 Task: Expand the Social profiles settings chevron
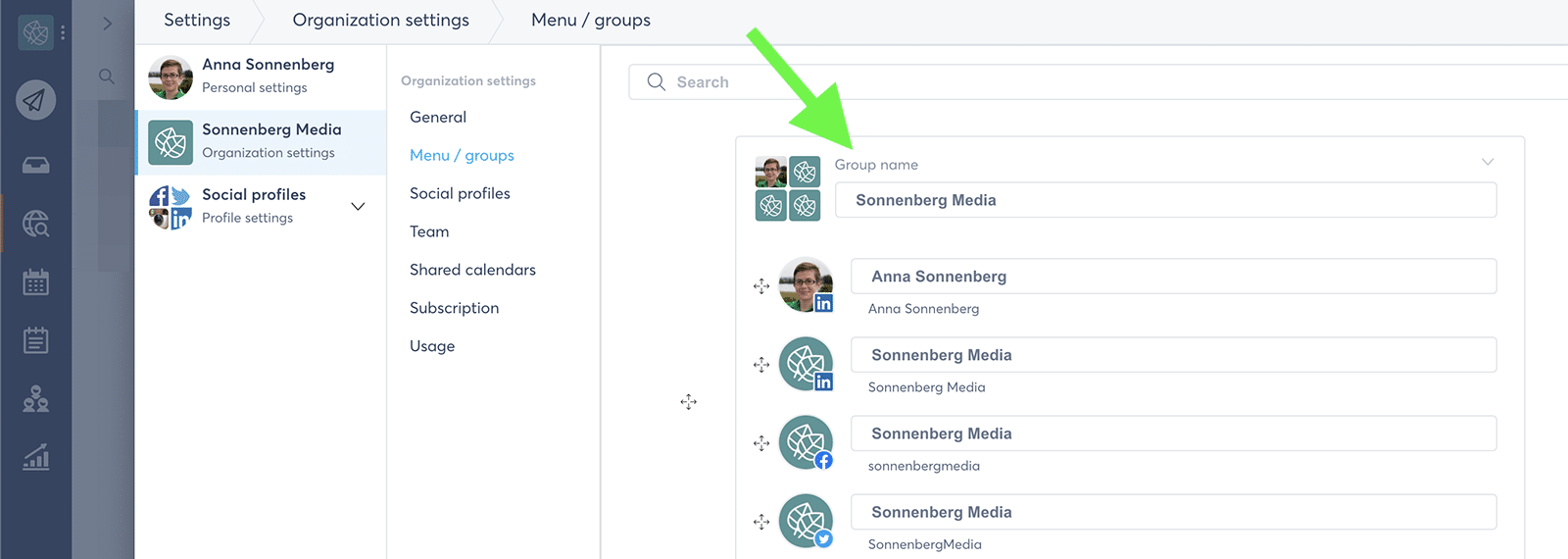click(358, 206)
